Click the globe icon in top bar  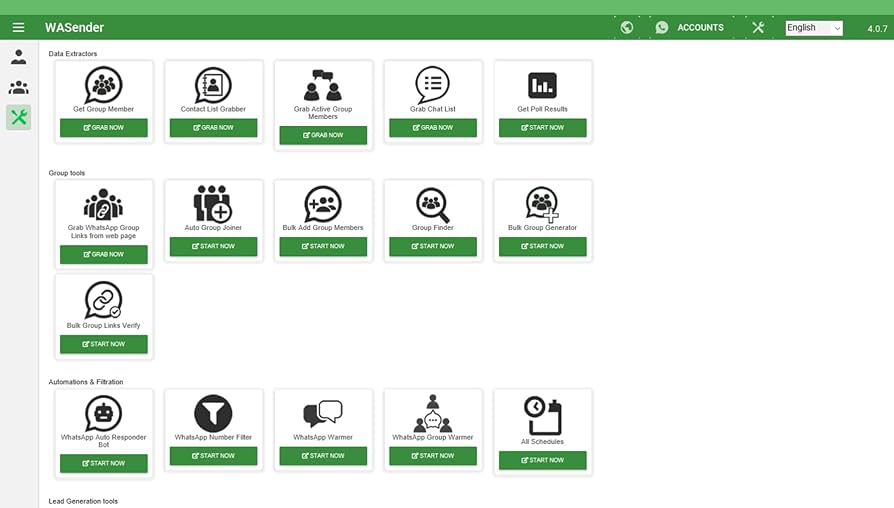(x=627, y=28)
